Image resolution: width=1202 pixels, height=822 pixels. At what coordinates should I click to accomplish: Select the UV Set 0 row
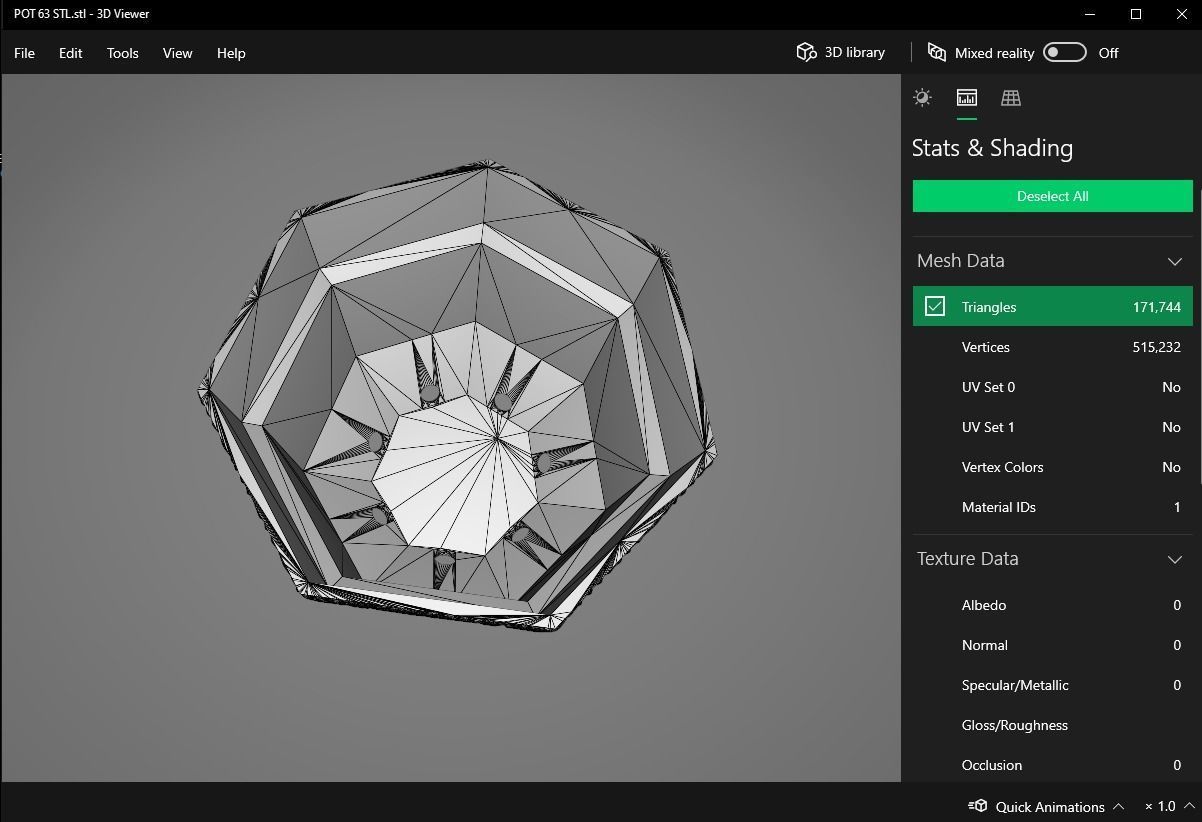point(1052,387)
